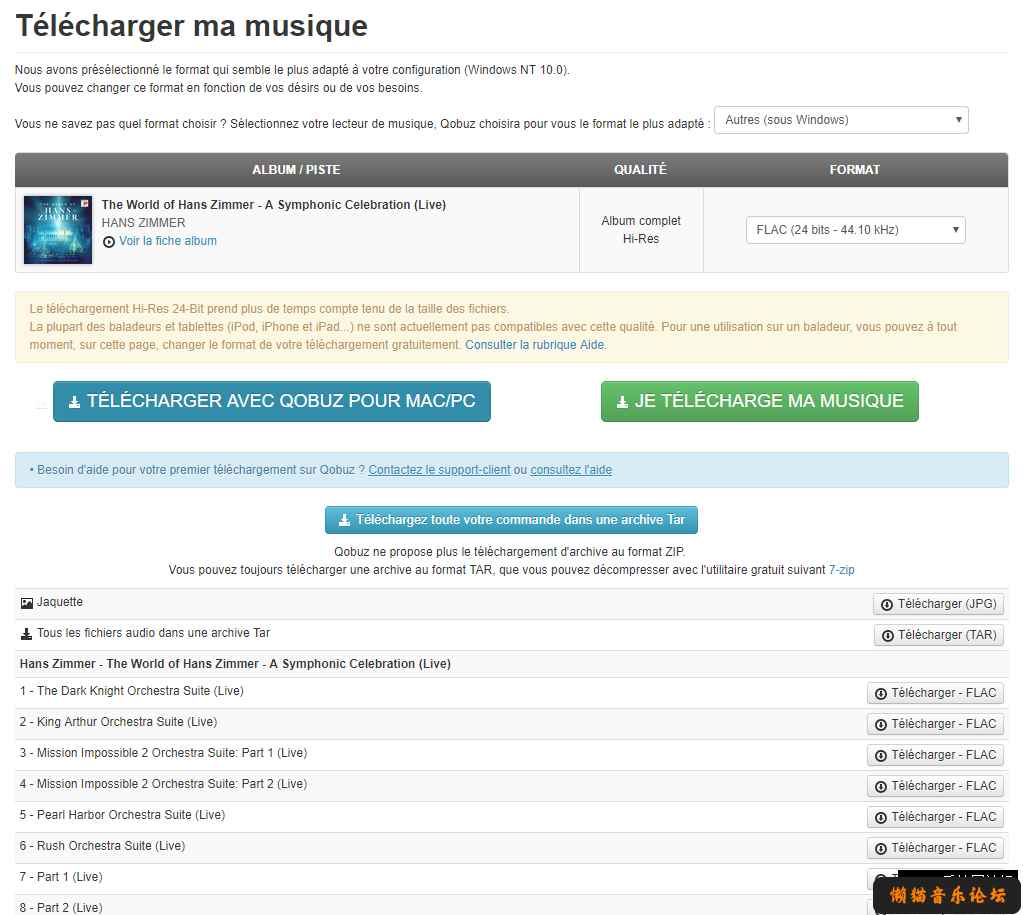Click the circle icon beside 'Voir la fiche album'

click(x=109, y=241)
